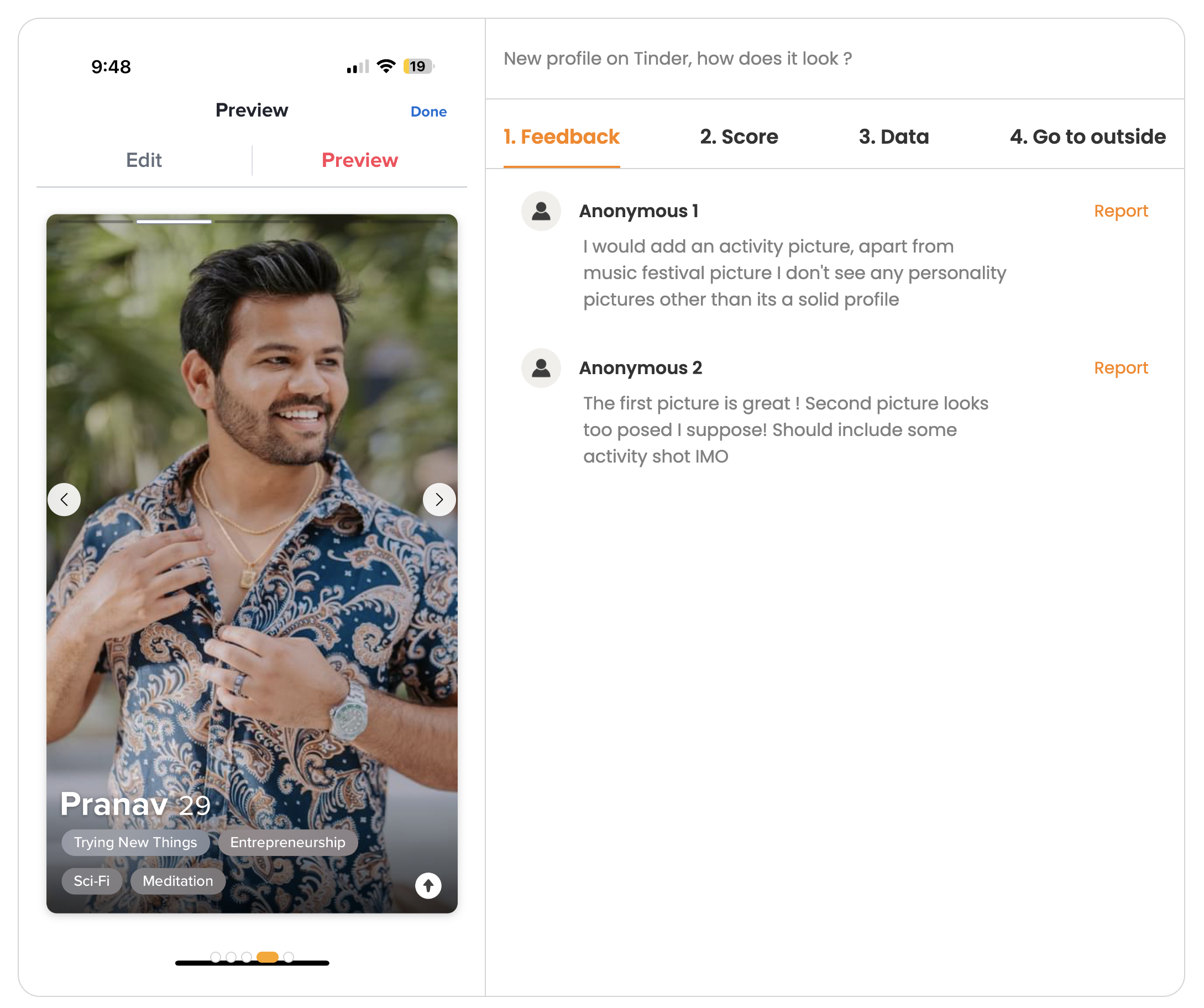Tap the up-arrow profile info button

[428, 886]
